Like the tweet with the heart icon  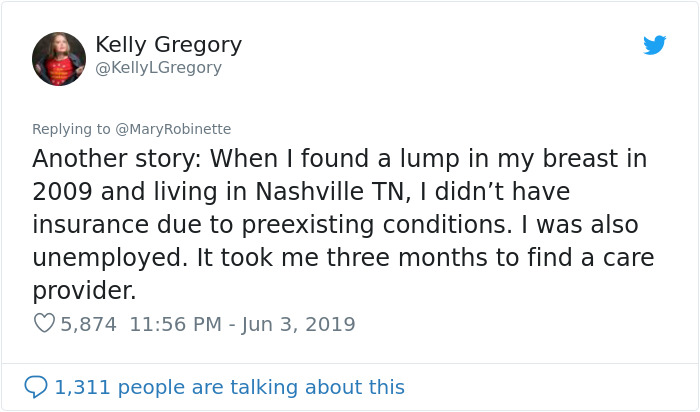point(44,324)
